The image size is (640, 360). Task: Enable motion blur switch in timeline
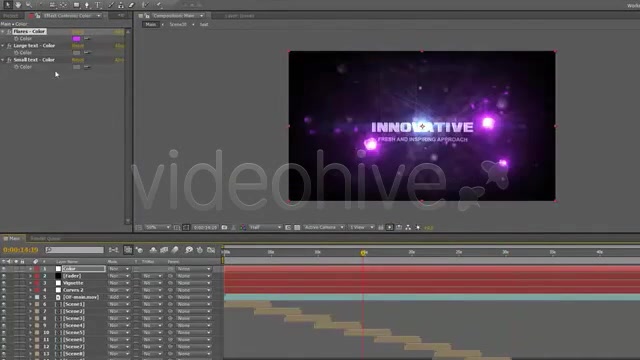175,250
